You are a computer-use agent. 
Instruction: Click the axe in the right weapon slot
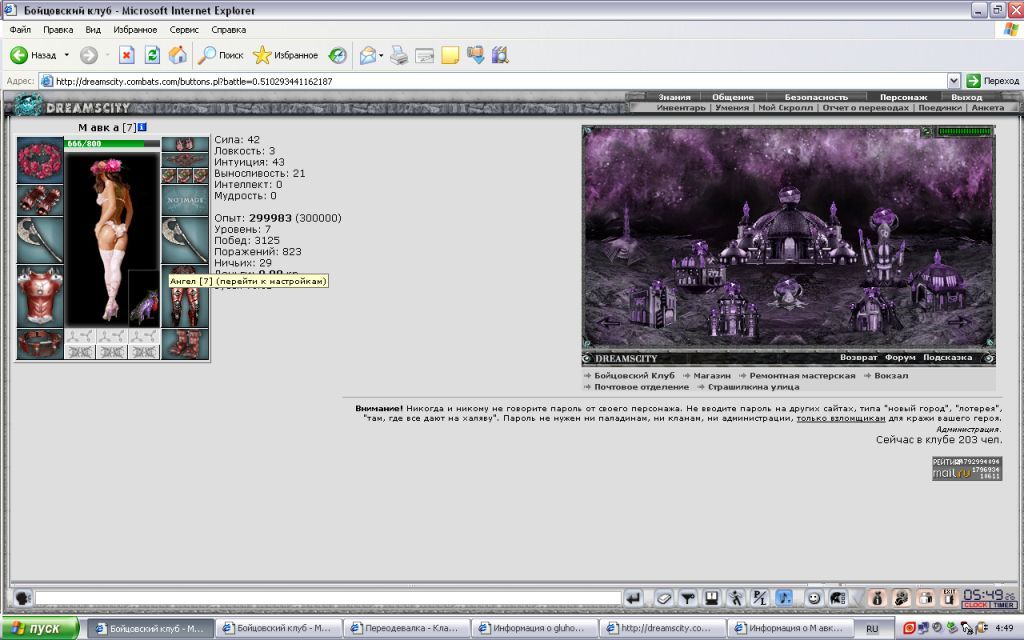click(x=185, y=240)
